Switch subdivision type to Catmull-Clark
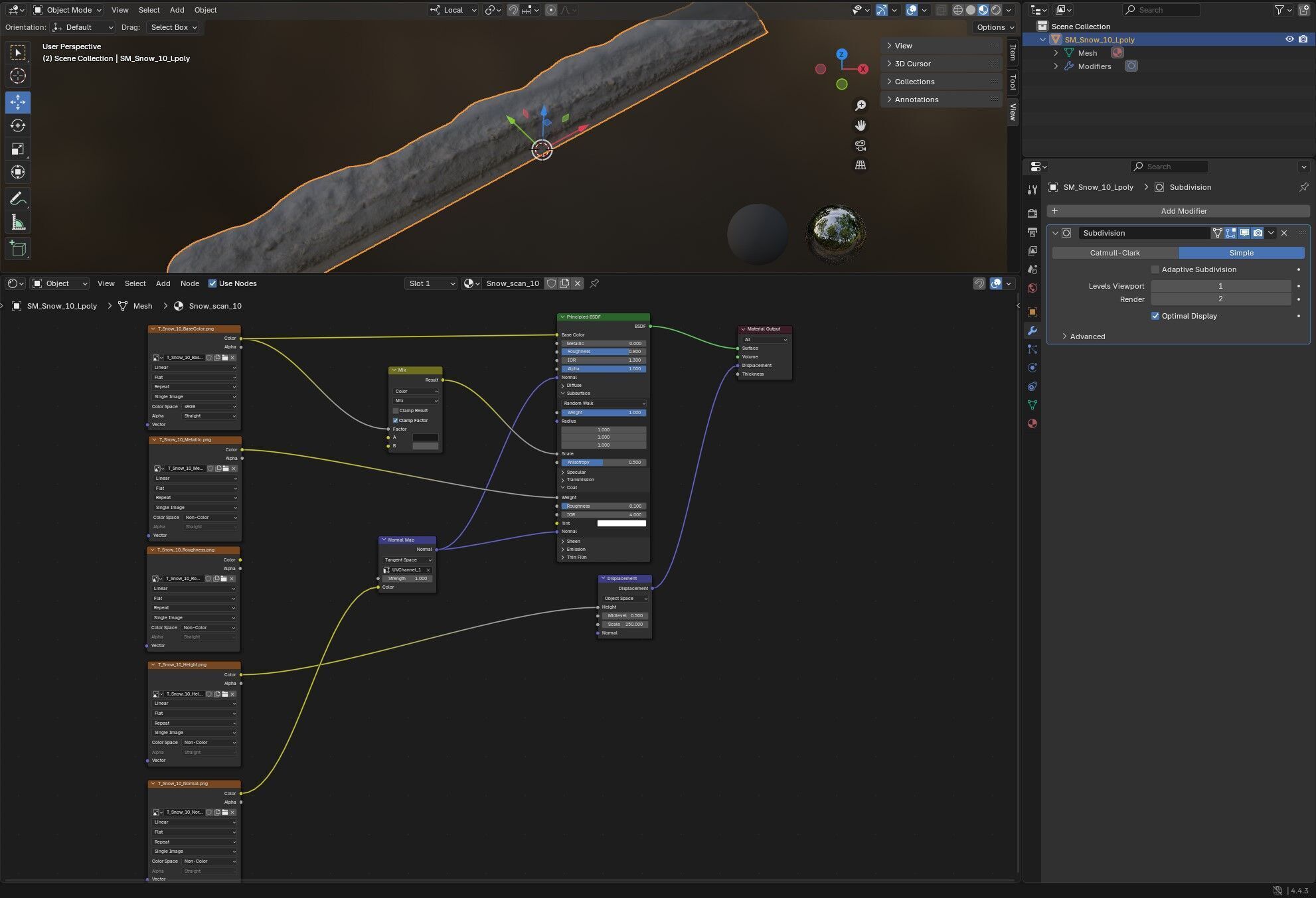 pyautogui.click(x=1115, y=253)
